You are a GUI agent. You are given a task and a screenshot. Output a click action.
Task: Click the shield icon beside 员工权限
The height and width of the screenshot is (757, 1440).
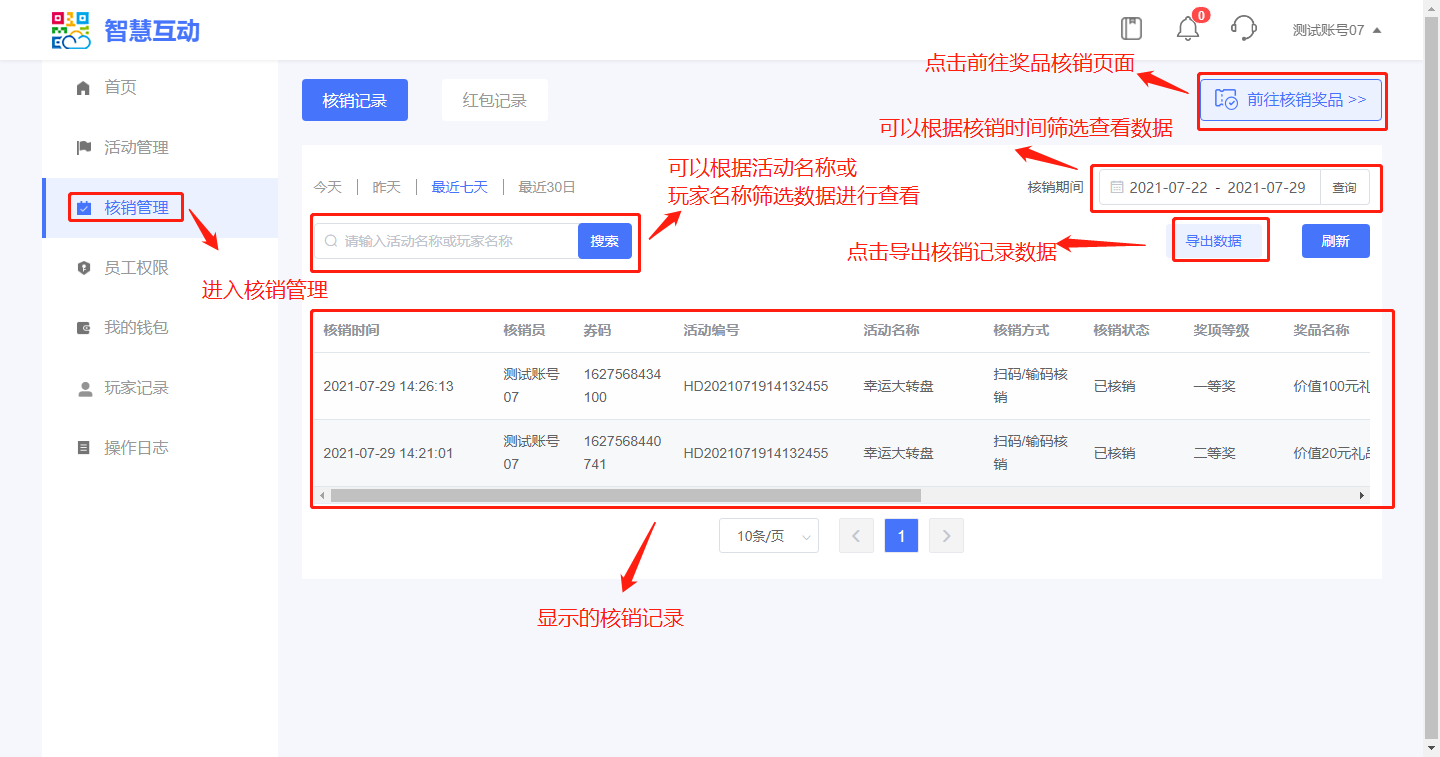pos(84,268)
